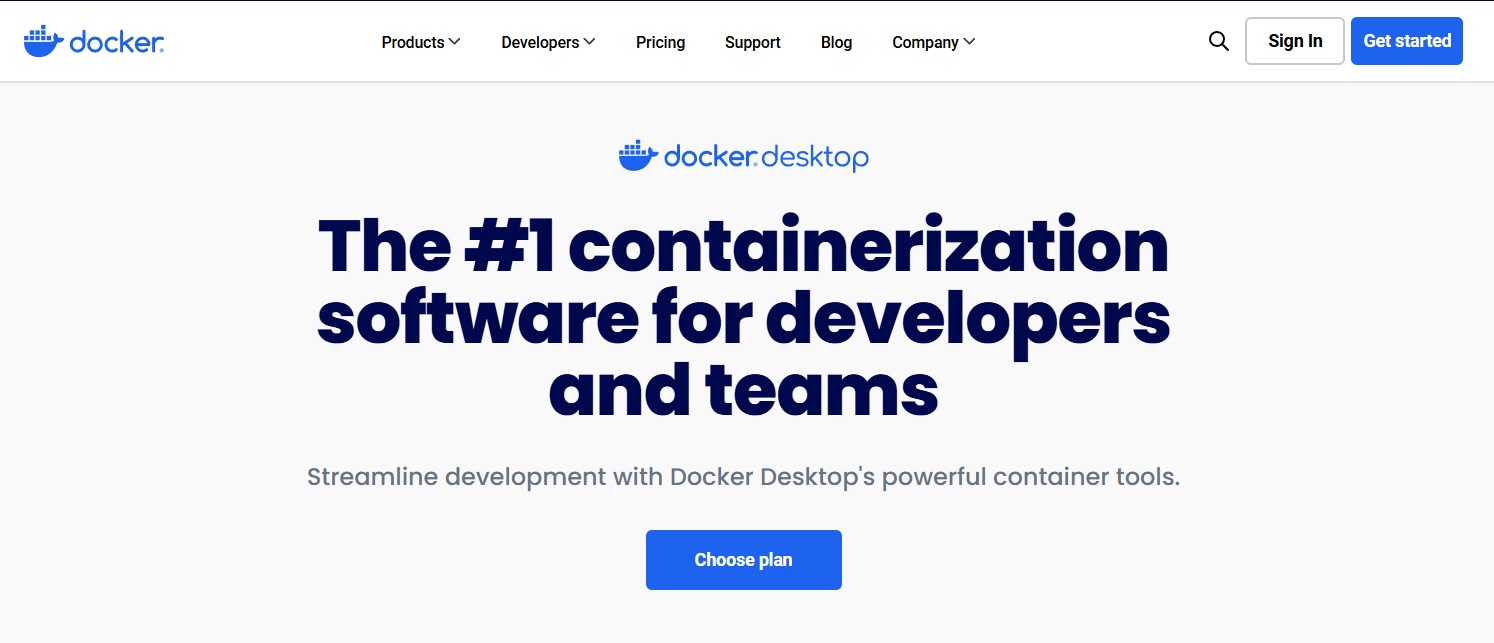
Task: Go to the Pricing page
Action: pyautogui.click(x=660, y=42)
